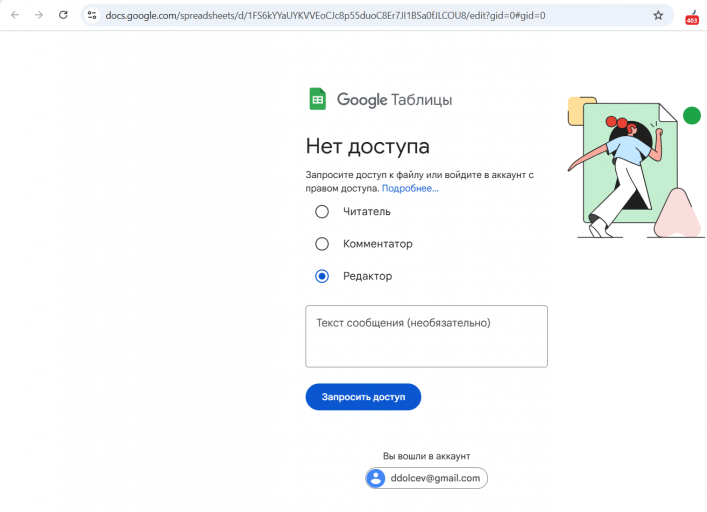Go back with the browser back arrow
Image resolution: width=707 pixels, height=512 pixels.
[x=15, y=15]
